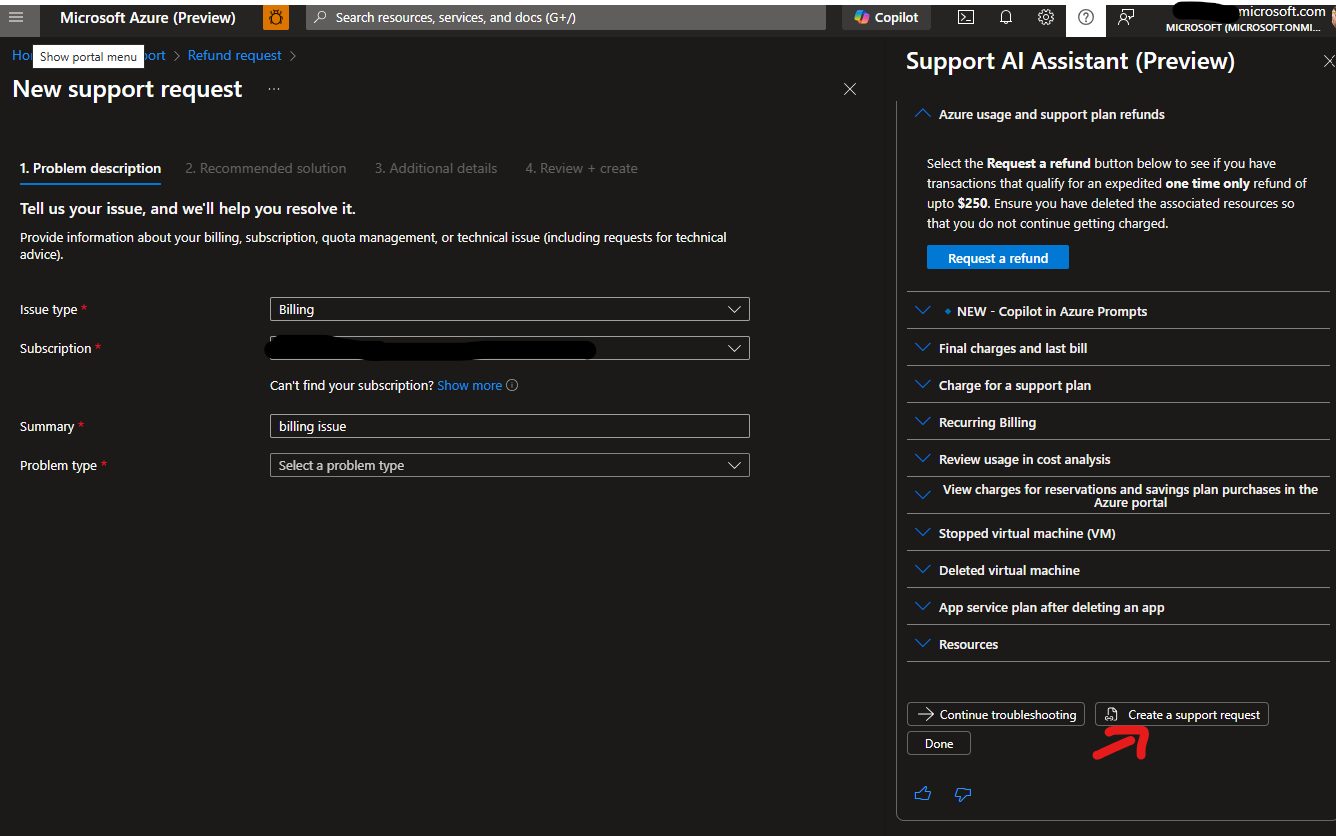This screenshot has width=1336, height=836.
Task: Open the notifications bell
Action: pyautogui.click(x=1006, y=17)
